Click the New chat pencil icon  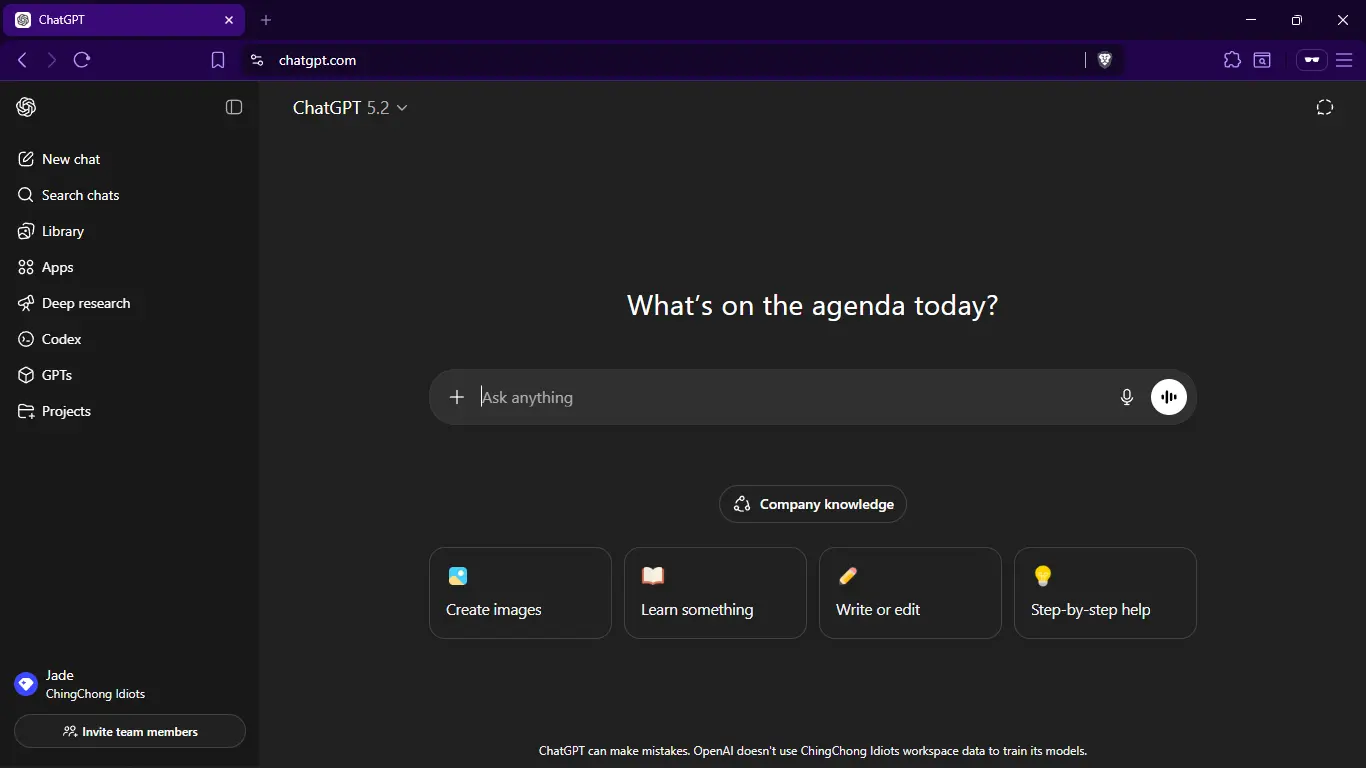pos(26,159)
